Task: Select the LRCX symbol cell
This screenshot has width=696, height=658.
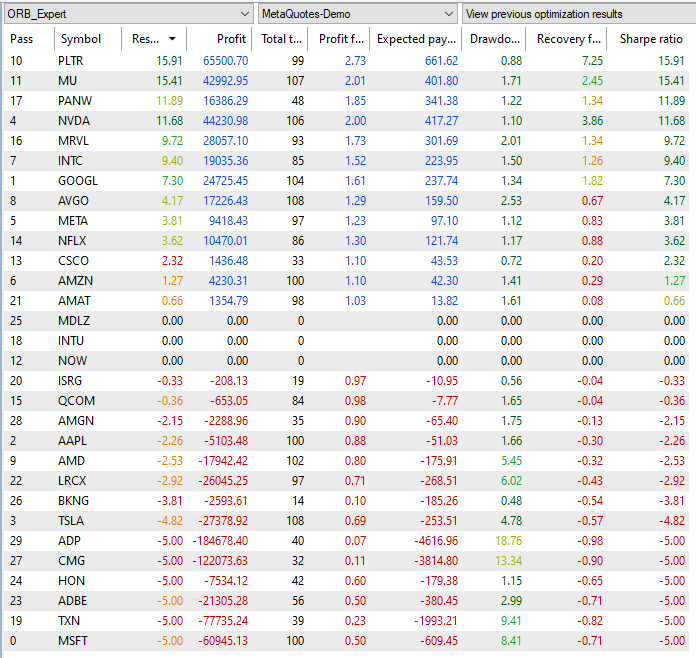Action: [x=72, y=480]
